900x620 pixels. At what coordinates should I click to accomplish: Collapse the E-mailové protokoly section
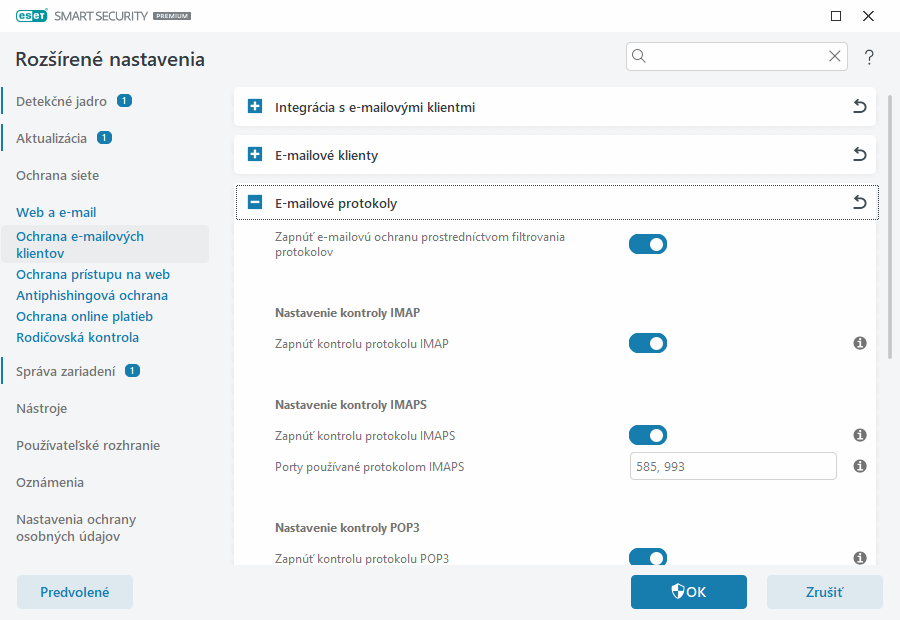(x=255, y=203)
